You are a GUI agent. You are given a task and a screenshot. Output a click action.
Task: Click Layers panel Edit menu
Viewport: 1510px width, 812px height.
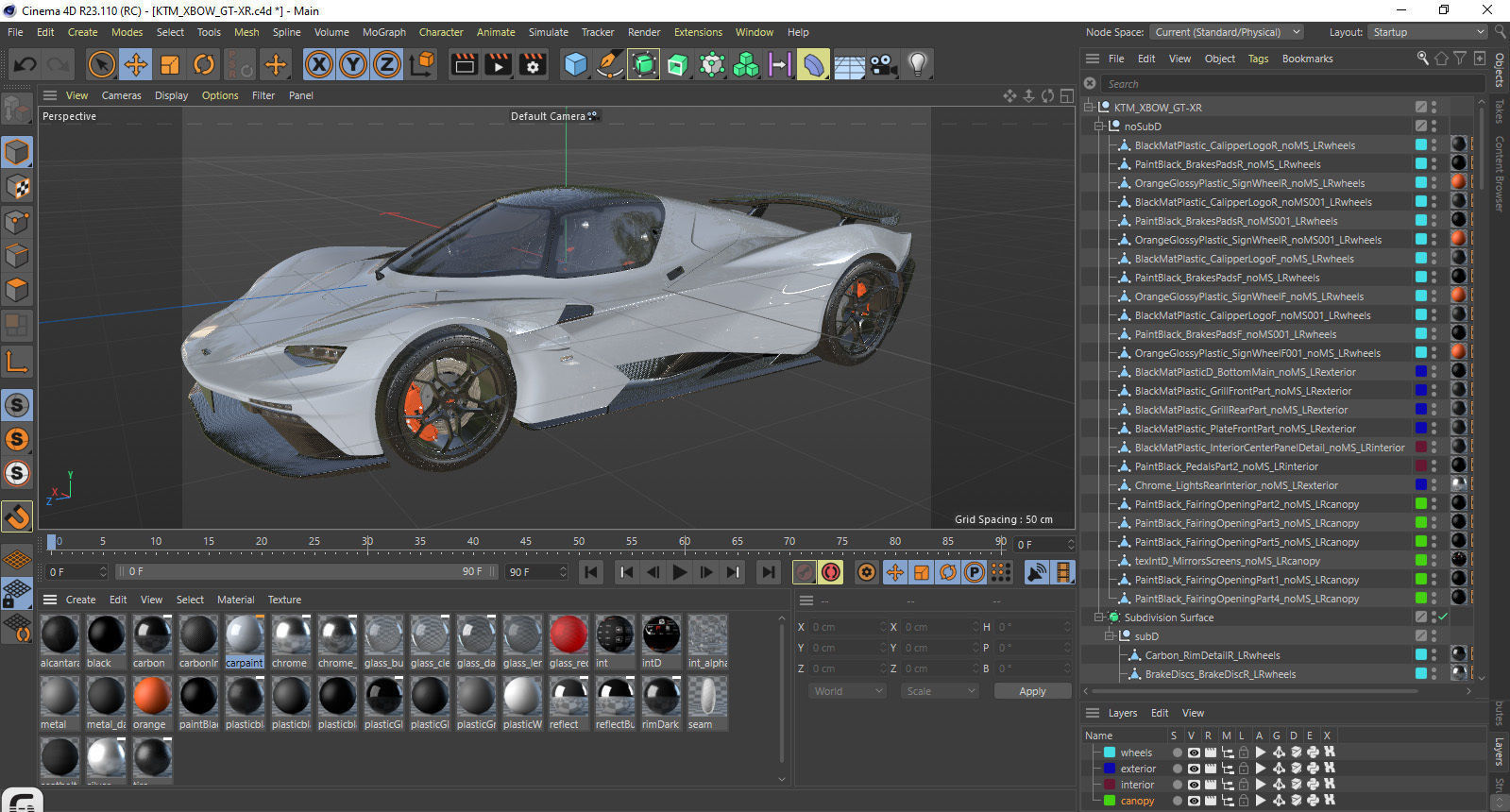pyautogui.click(x=1160, y=713)
